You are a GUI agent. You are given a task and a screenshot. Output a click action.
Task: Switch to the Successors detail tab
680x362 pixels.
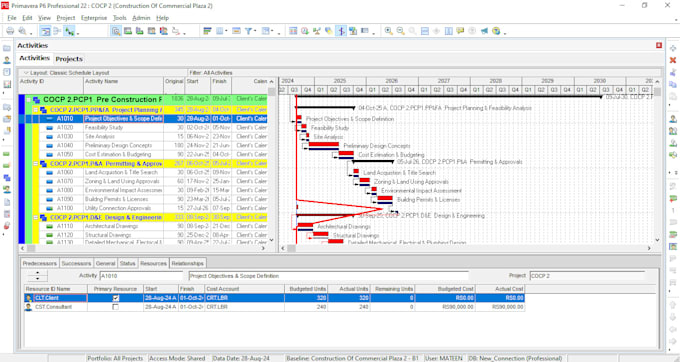click(x=76, y=263)
